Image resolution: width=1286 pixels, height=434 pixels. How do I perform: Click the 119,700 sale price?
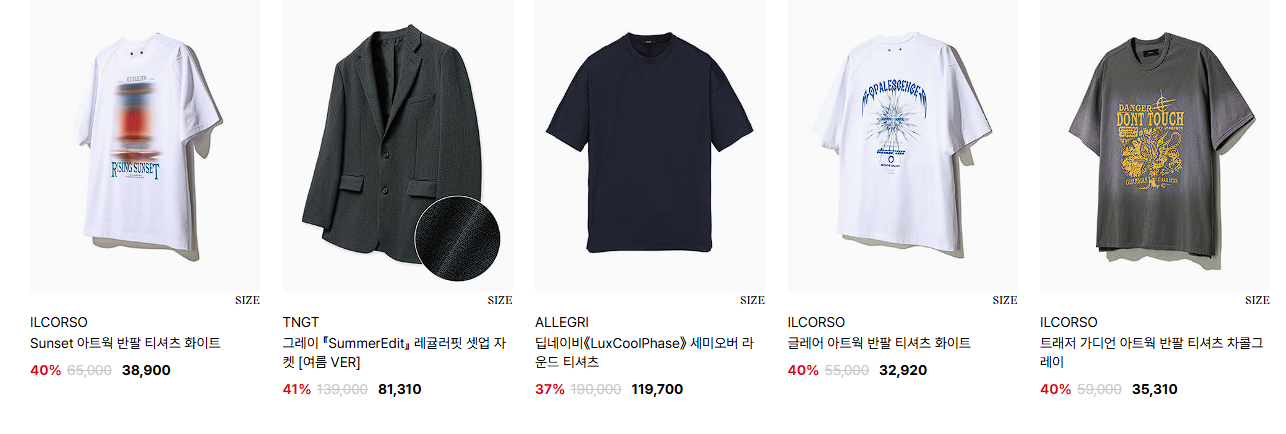(x=657, y=389)
